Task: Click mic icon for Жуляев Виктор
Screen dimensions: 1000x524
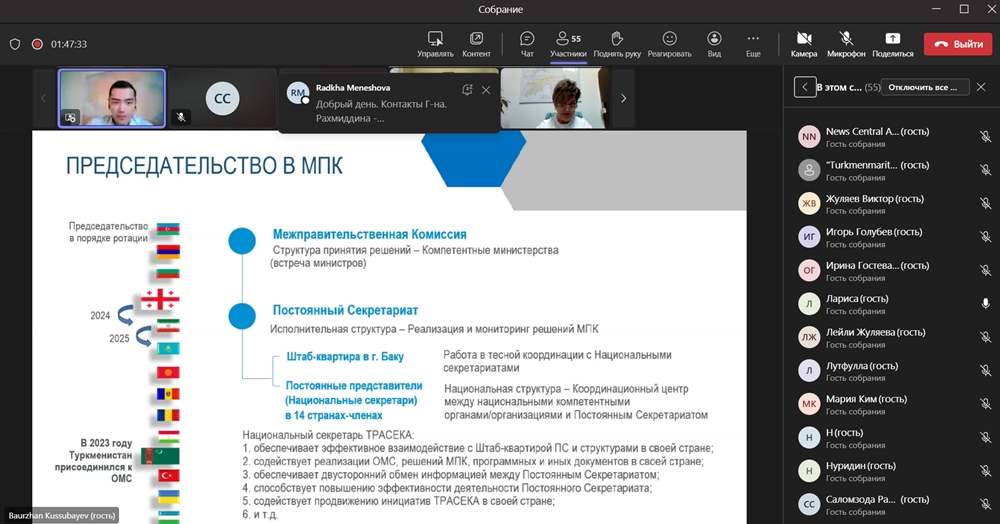Action: (x=985, y=203)
